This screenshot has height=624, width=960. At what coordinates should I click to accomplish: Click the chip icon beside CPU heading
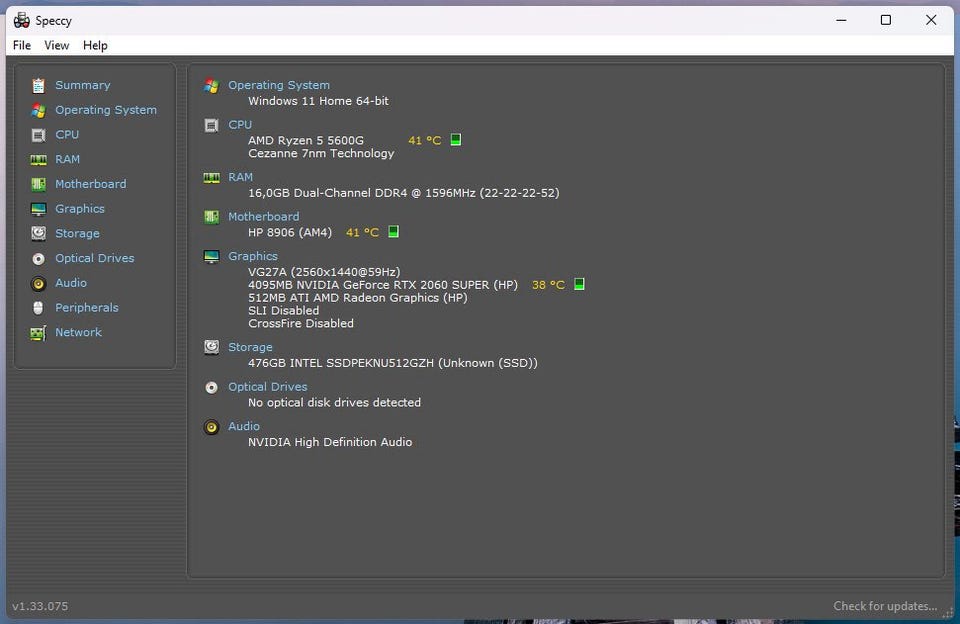211,126
